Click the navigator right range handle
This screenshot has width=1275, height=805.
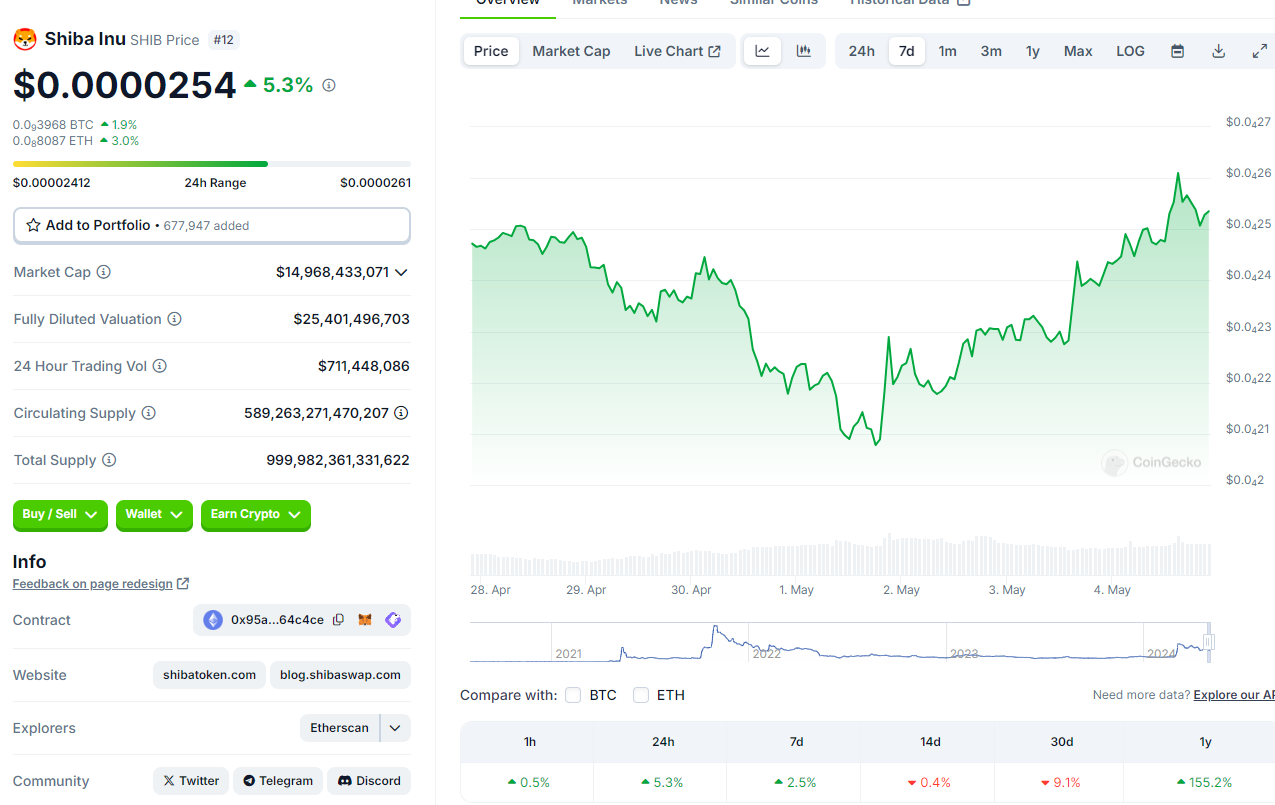tap(1208, 642)
